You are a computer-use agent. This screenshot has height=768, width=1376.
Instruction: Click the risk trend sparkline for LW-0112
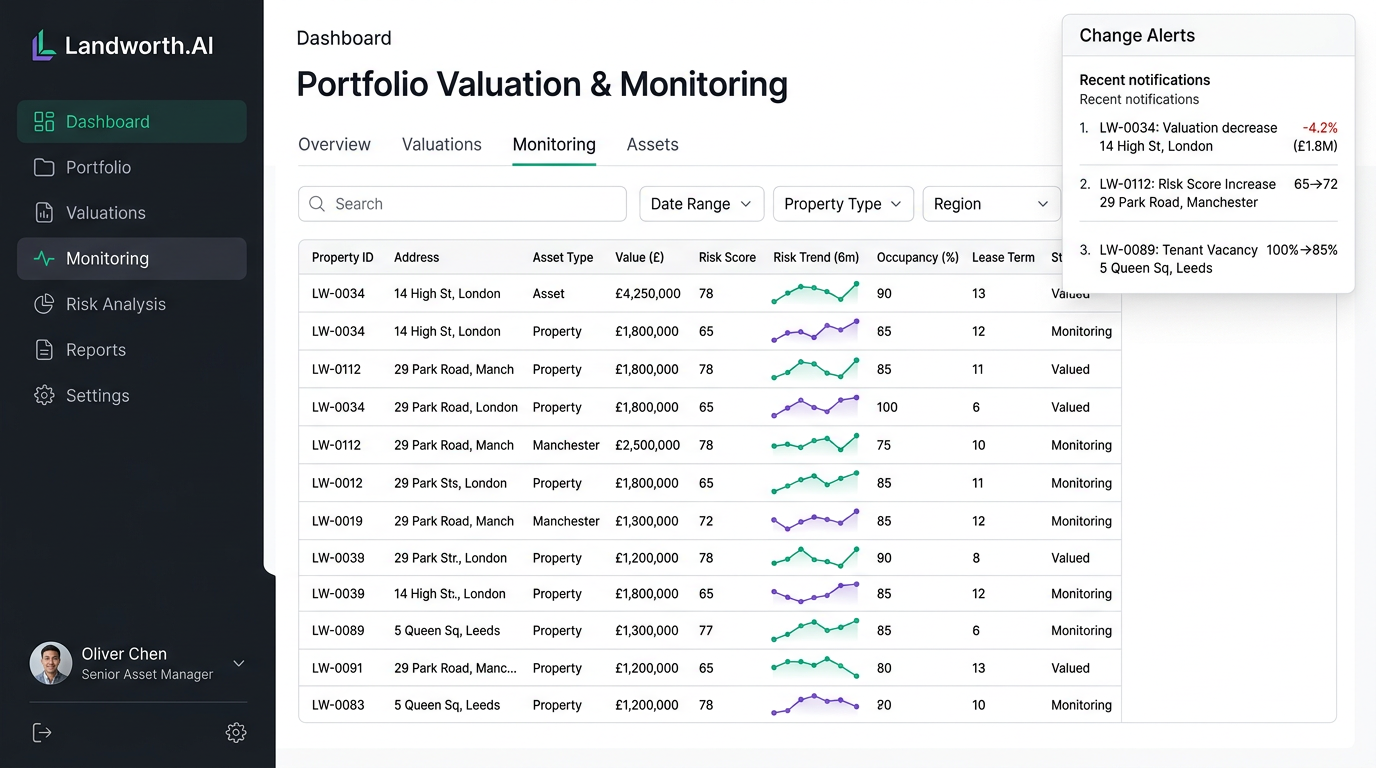coord(814,369)
